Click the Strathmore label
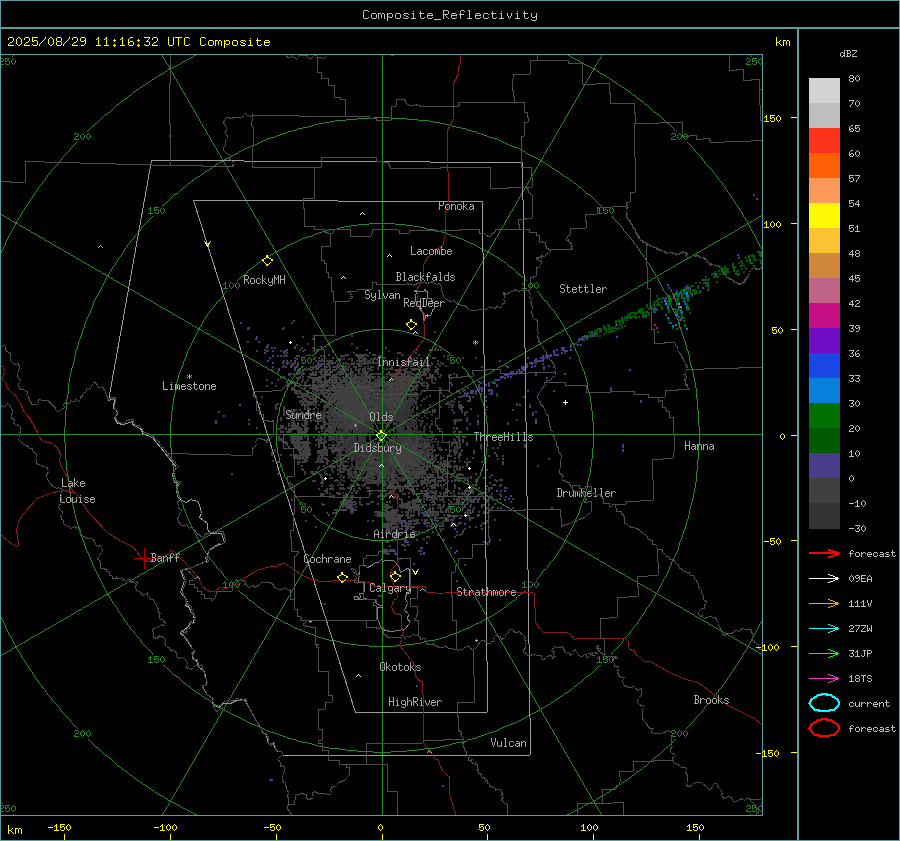Screen dimensions: 900x841 point(486,592)
